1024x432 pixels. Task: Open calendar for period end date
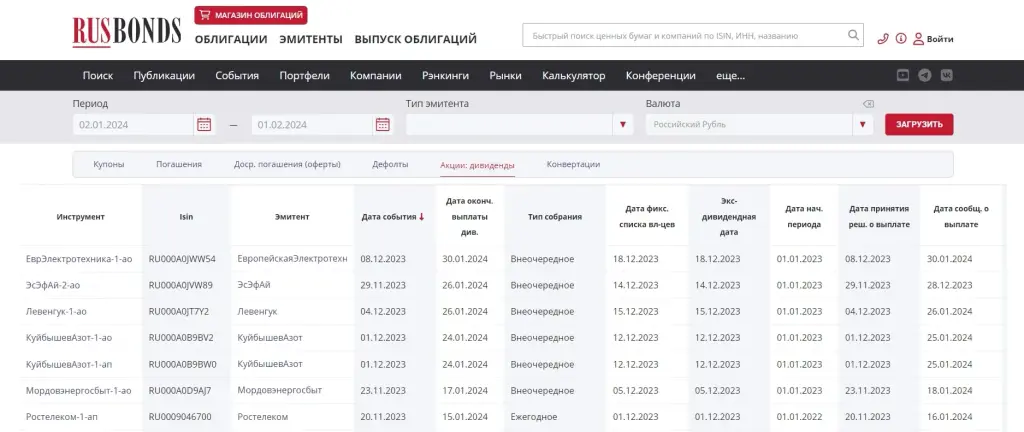pos(383,124)
